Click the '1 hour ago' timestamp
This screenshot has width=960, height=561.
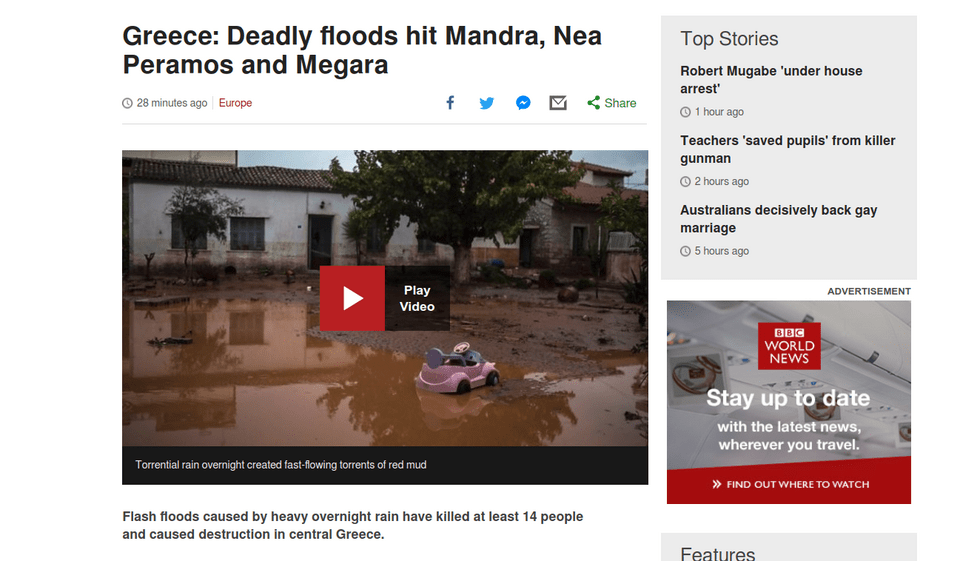click(719, 111)
